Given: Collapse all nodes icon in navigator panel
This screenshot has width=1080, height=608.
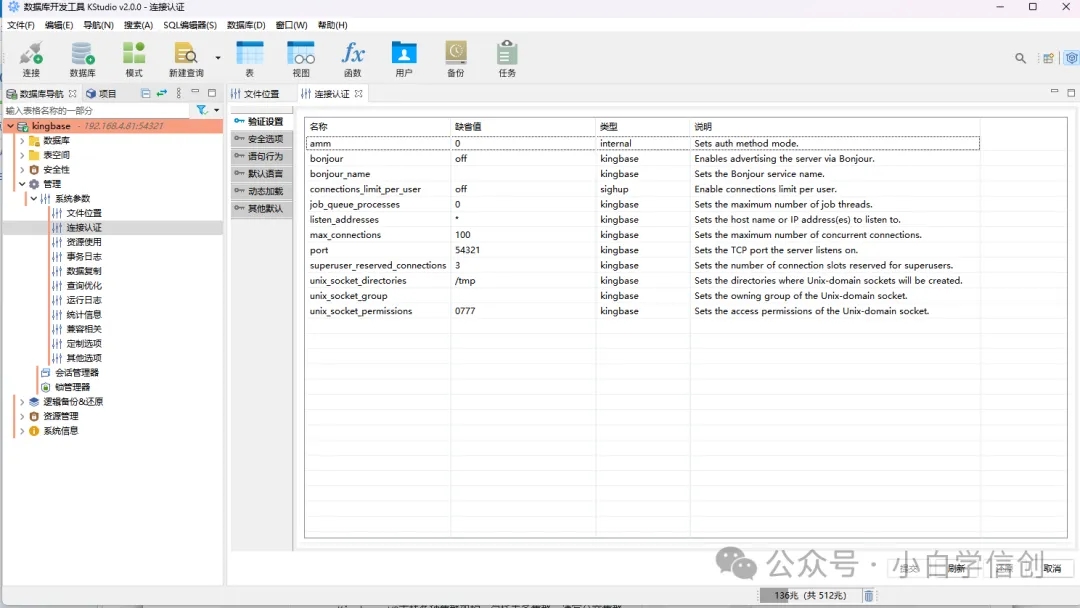Looking at the screenshot, I should click(x=145, y=93).
